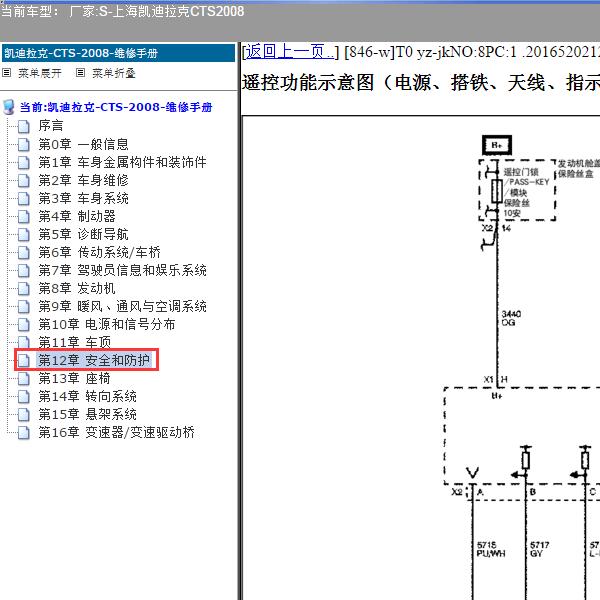The image size is (600, 600).
Task: Click the 3440 OG wire label
Action: click(x=511, y=318)
